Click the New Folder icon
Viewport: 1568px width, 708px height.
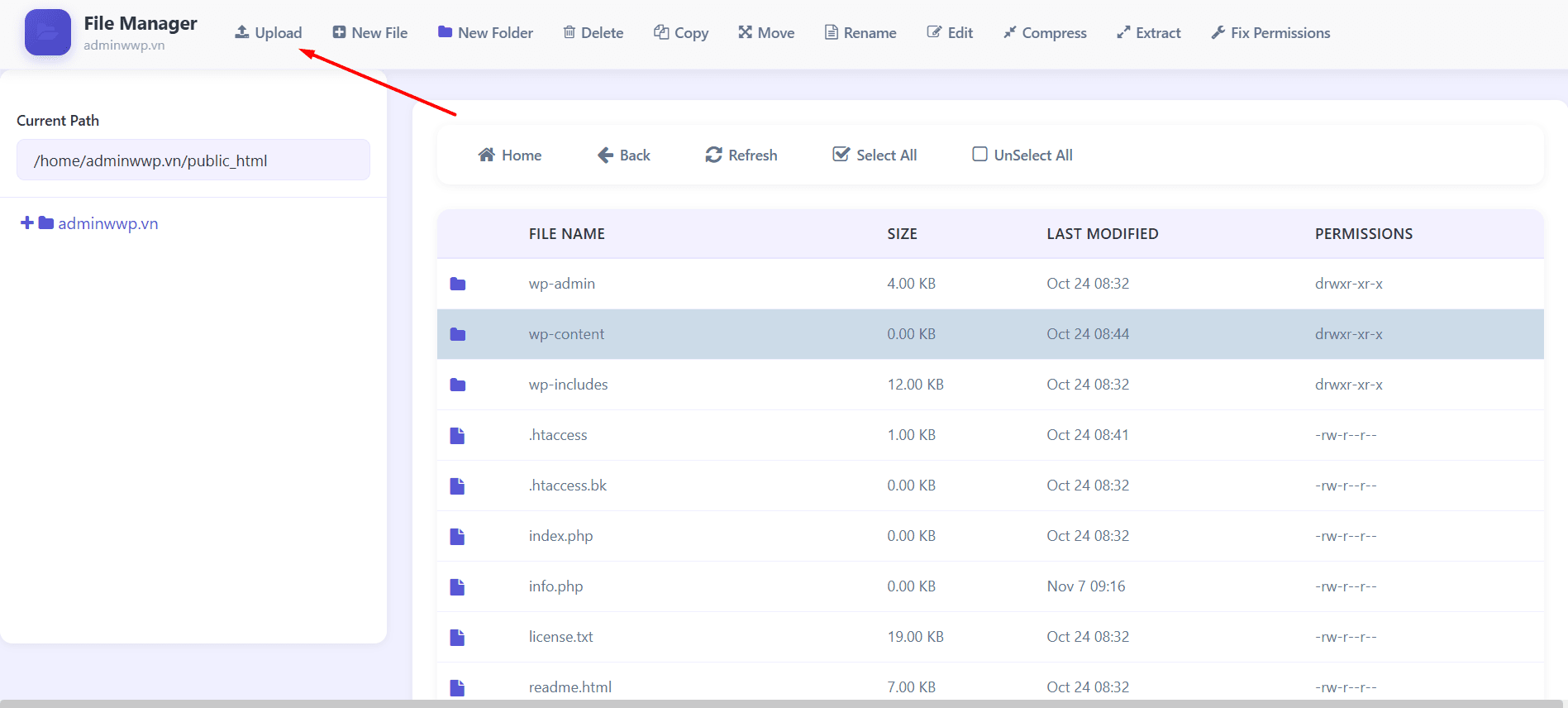click(x=445, y=32)
